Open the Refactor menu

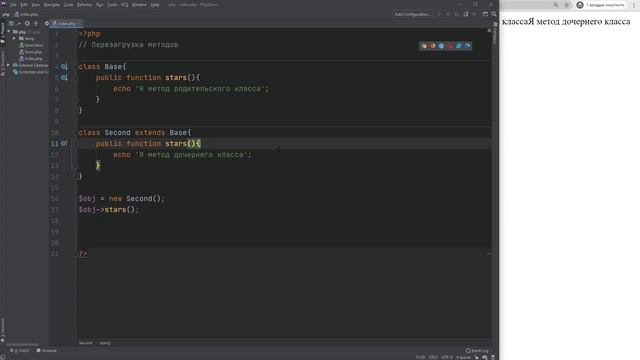pyautogui.click(x=84, y=5)
